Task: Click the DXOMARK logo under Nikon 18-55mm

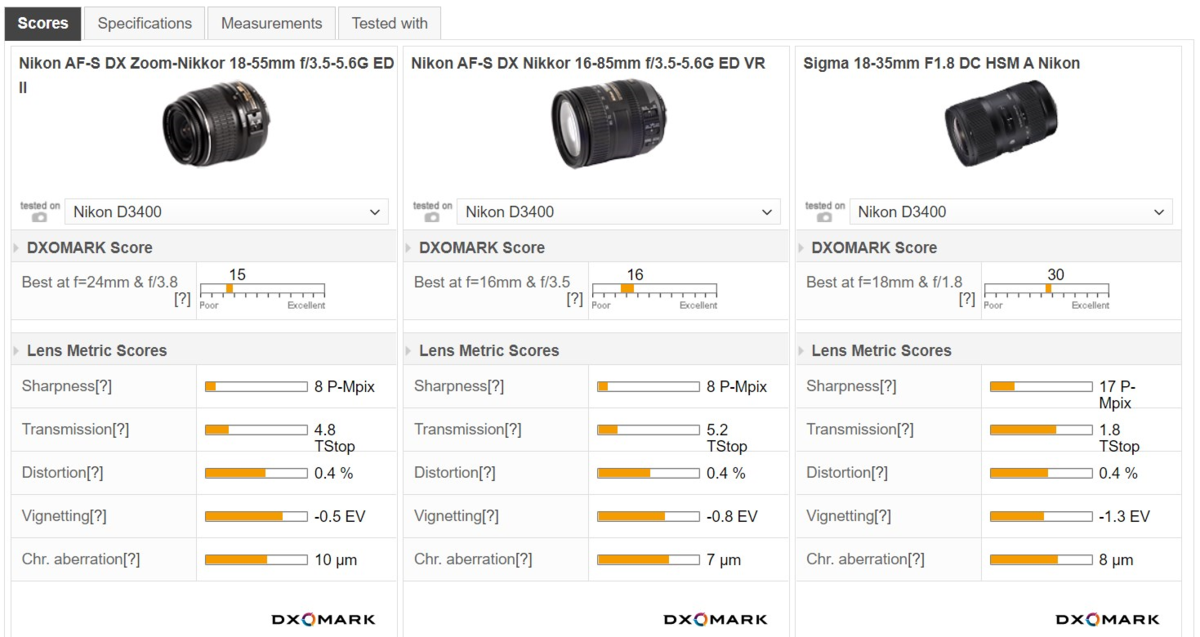Action: (323, 620)
